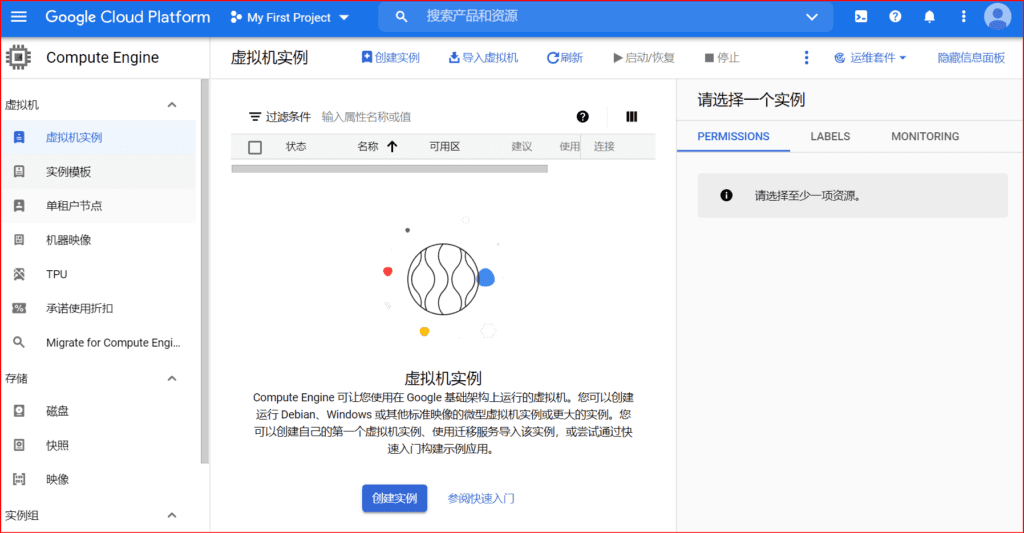This screenshot has width=1024, height=533.
Task: Open 快照 in the sidebar
Action: click(x=98, y=445)
